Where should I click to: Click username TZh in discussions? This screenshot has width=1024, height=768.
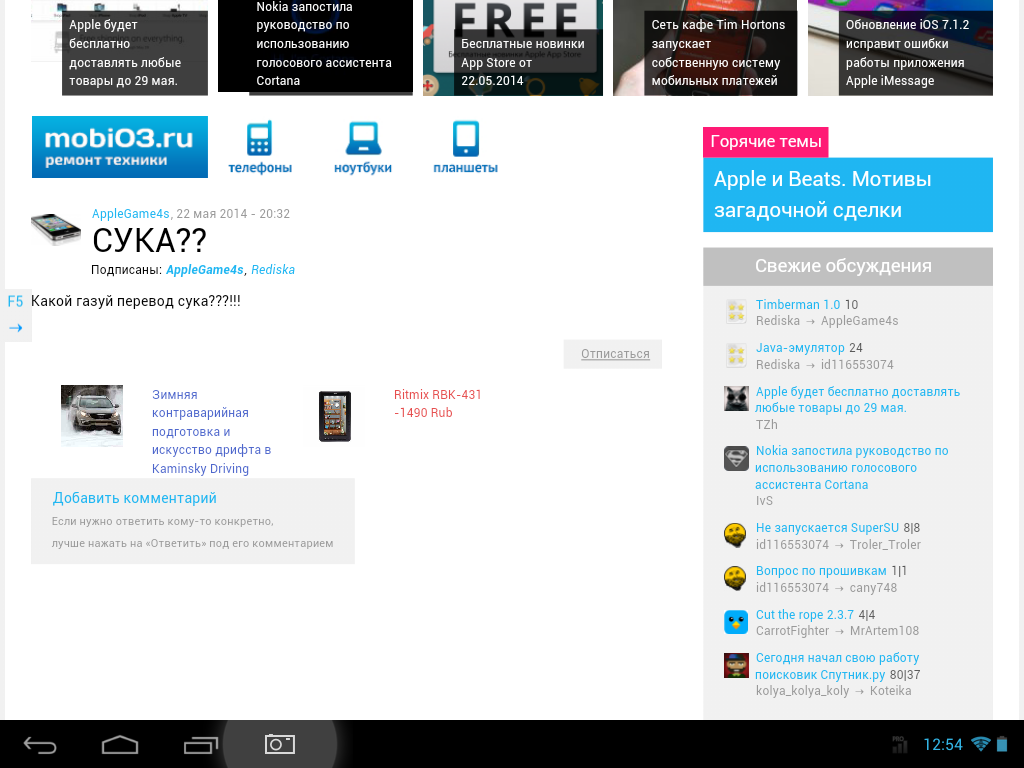(767, 424)
